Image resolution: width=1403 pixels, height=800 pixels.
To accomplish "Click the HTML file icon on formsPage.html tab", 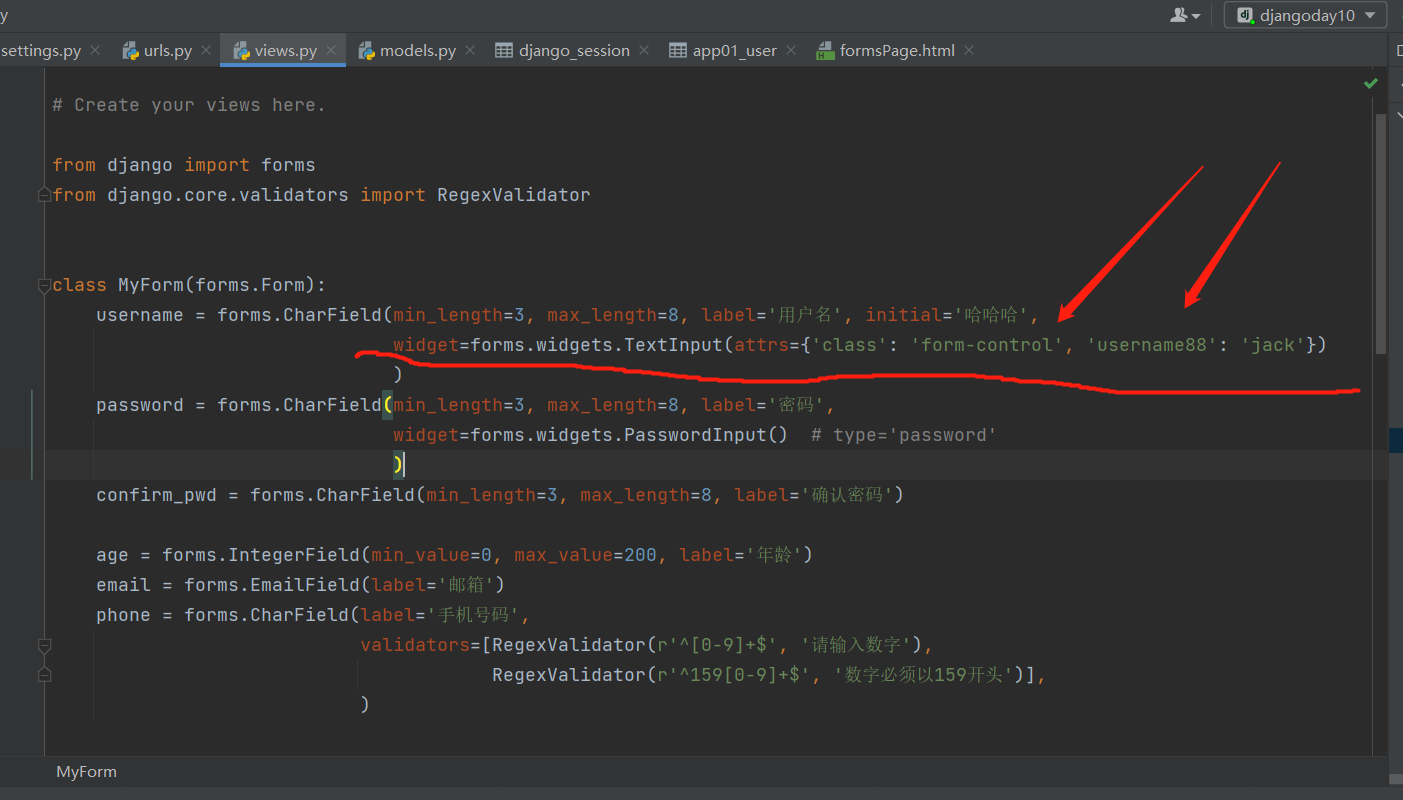I will [825, 51].
